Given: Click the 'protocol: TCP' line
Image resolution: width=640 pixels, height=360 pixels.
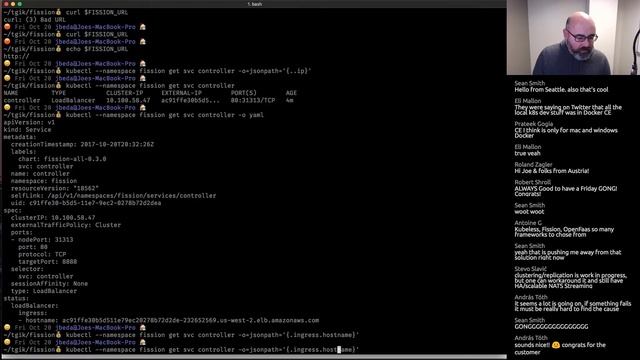Looking at the screenshot, I should (x=42, y=255).
